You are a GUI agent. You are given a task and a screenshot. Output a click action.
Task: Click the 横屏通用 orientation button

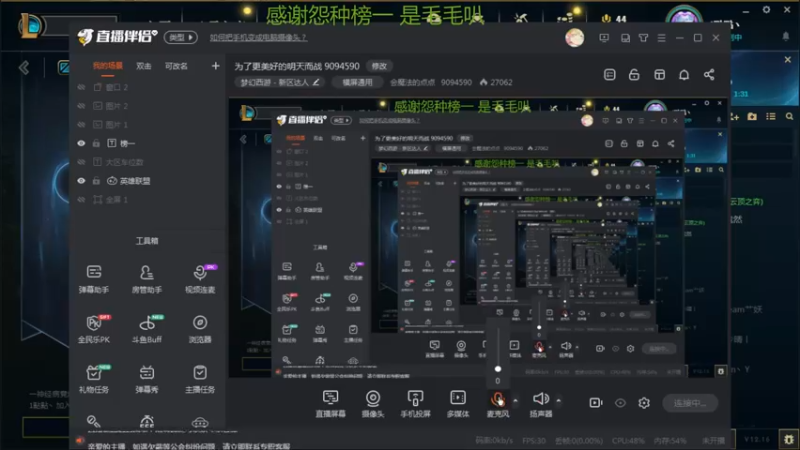click(x=357, y=82)
